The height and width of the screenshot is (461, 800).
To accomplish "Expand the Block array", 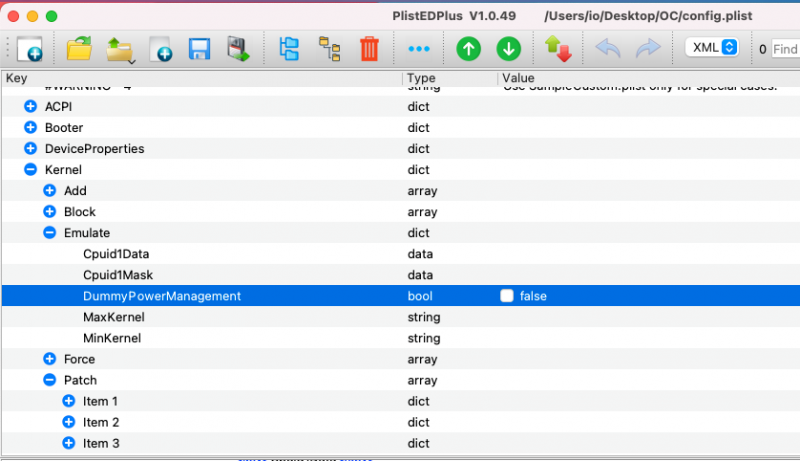I will click(49, 211).
